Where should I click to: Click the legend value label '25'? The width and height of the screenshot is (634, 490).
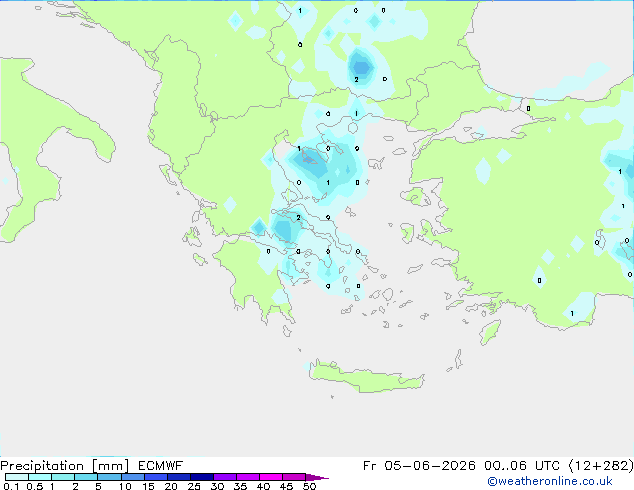194,486
